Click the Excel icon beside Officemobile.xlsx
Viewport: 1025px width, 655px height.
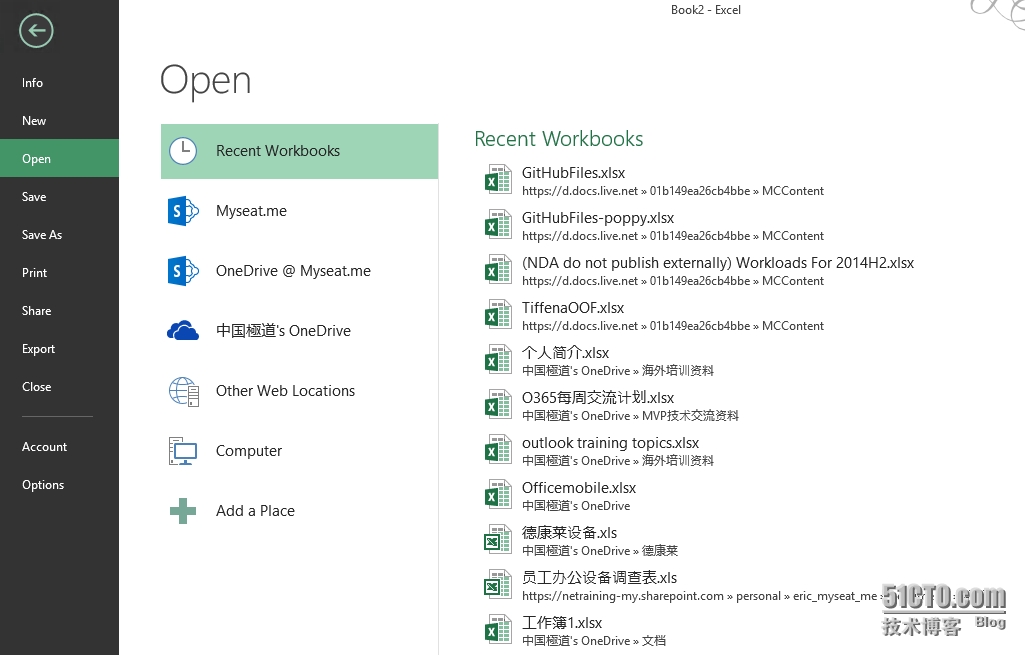498,495
